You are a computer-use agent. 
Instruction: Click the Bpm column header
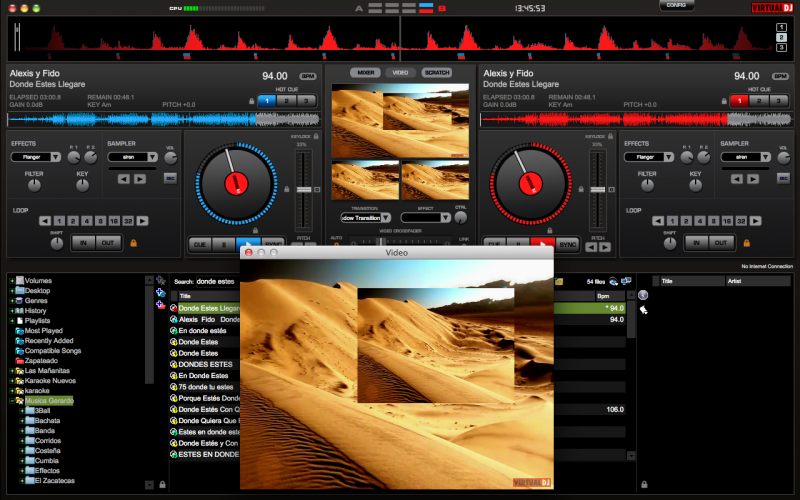pyautogui.click(x=610, y=296)
